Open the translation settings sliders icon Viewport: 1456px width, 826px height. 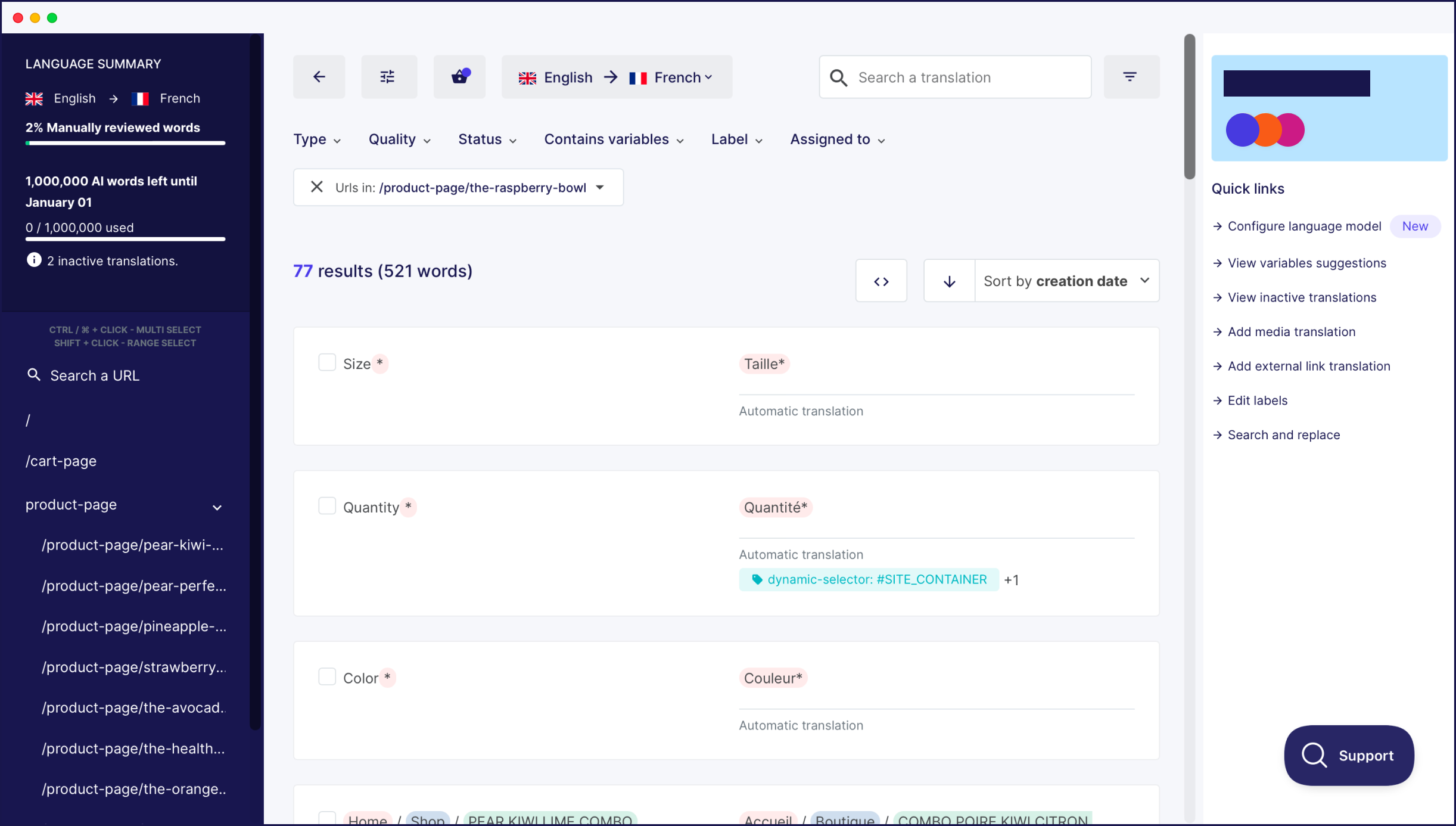[388, 76]
